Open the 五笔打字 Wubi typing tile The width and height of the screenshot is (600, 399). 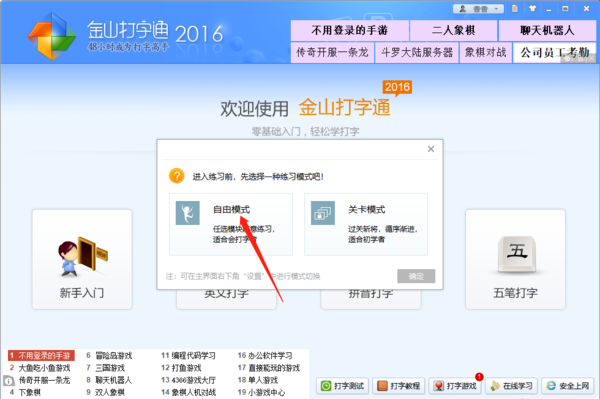[515, 259]
